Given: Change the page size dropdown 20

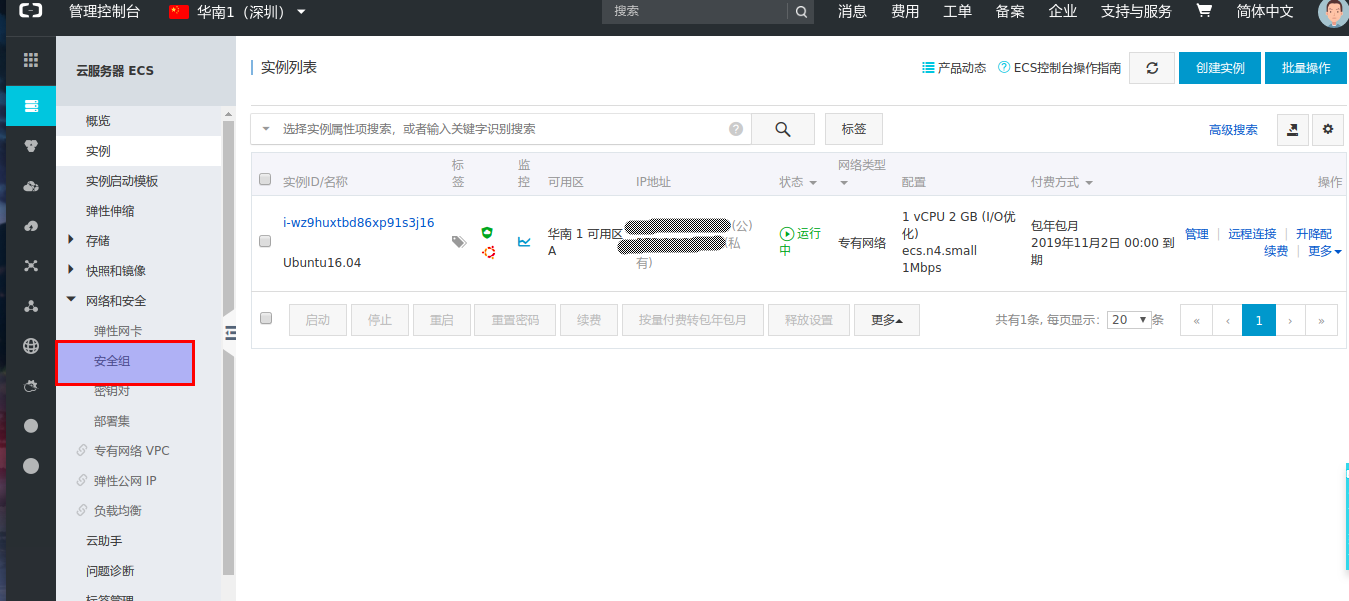Looking at the screenshot, I should point(1129,320).
